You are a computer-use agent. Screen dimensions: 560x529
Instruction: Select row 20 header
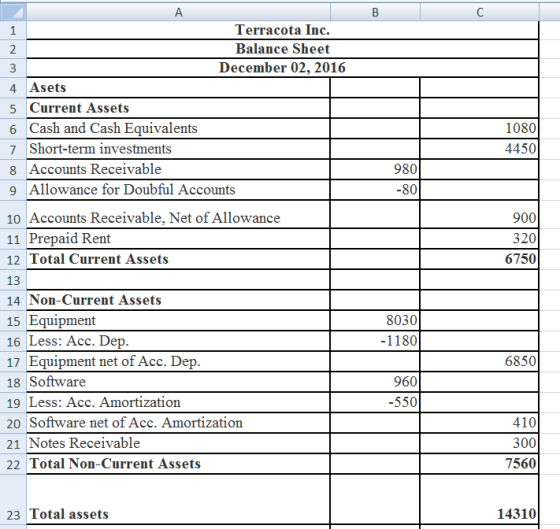coord(13,423)
